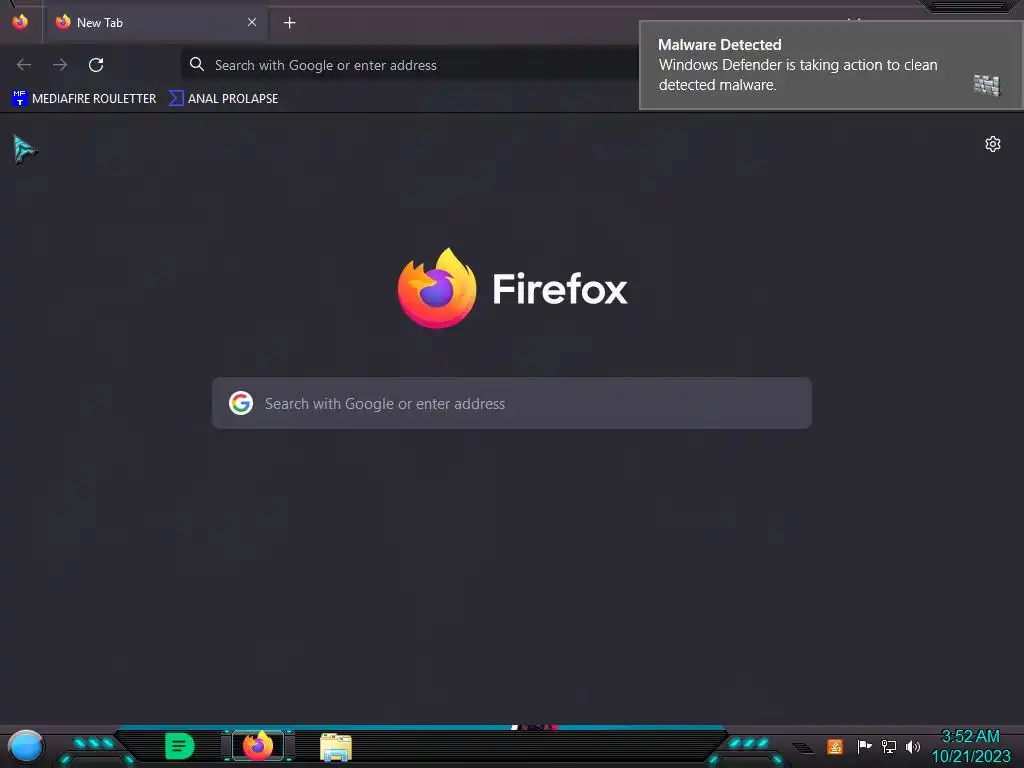
Task: Open new tab personalize gear
Action: pos(993,144)
